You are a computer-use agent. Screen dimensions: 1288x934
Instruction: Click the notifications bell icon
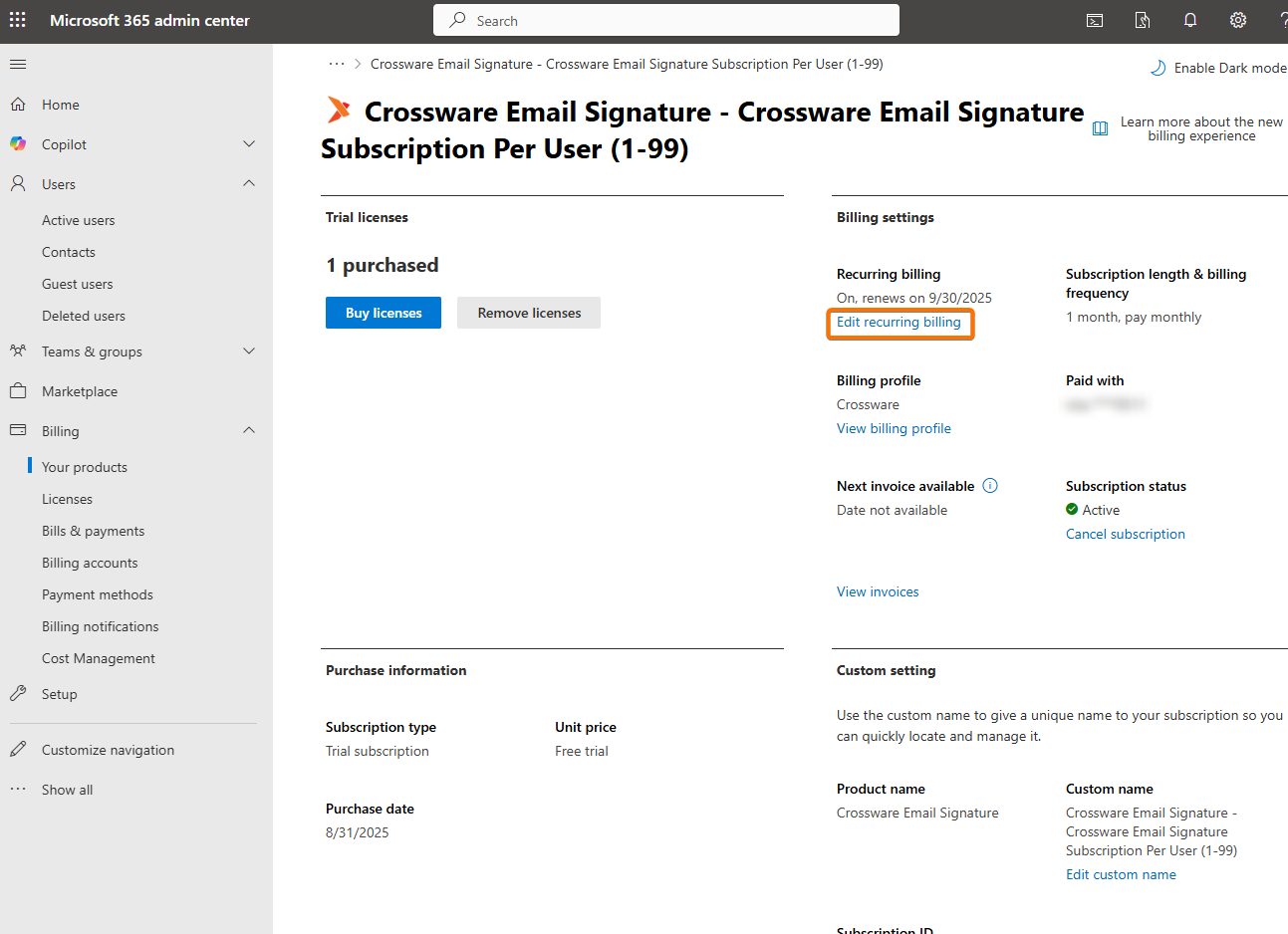(1190, 20)
